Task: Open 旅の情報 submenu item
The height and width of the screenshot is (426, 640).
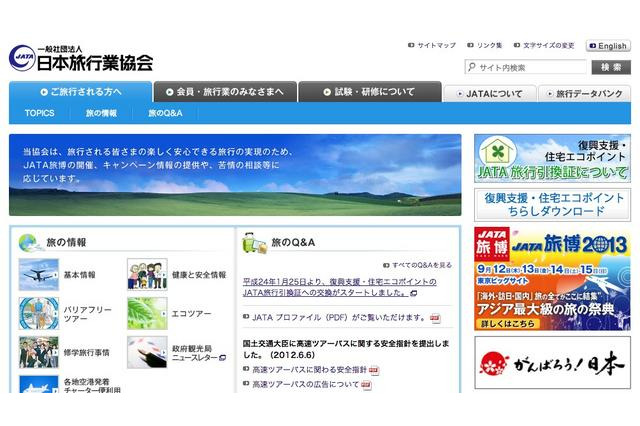Action: 101,113
